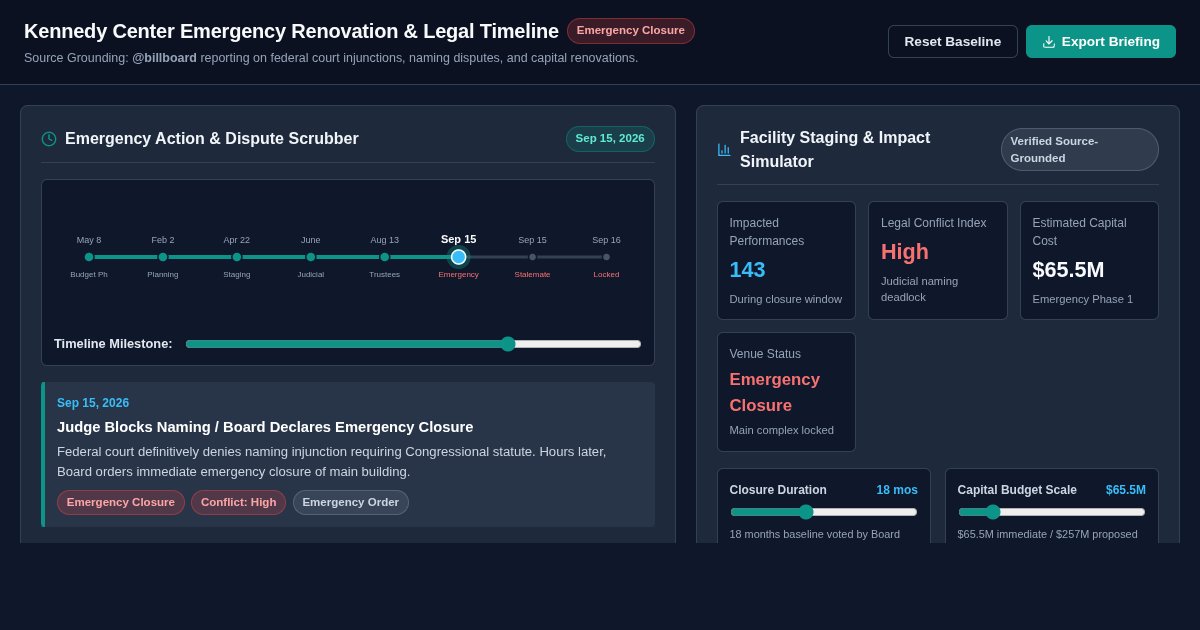Click the Verified Source-Grounded badge
Viewport: 1200px width, 630px height.
point(1080,149)
